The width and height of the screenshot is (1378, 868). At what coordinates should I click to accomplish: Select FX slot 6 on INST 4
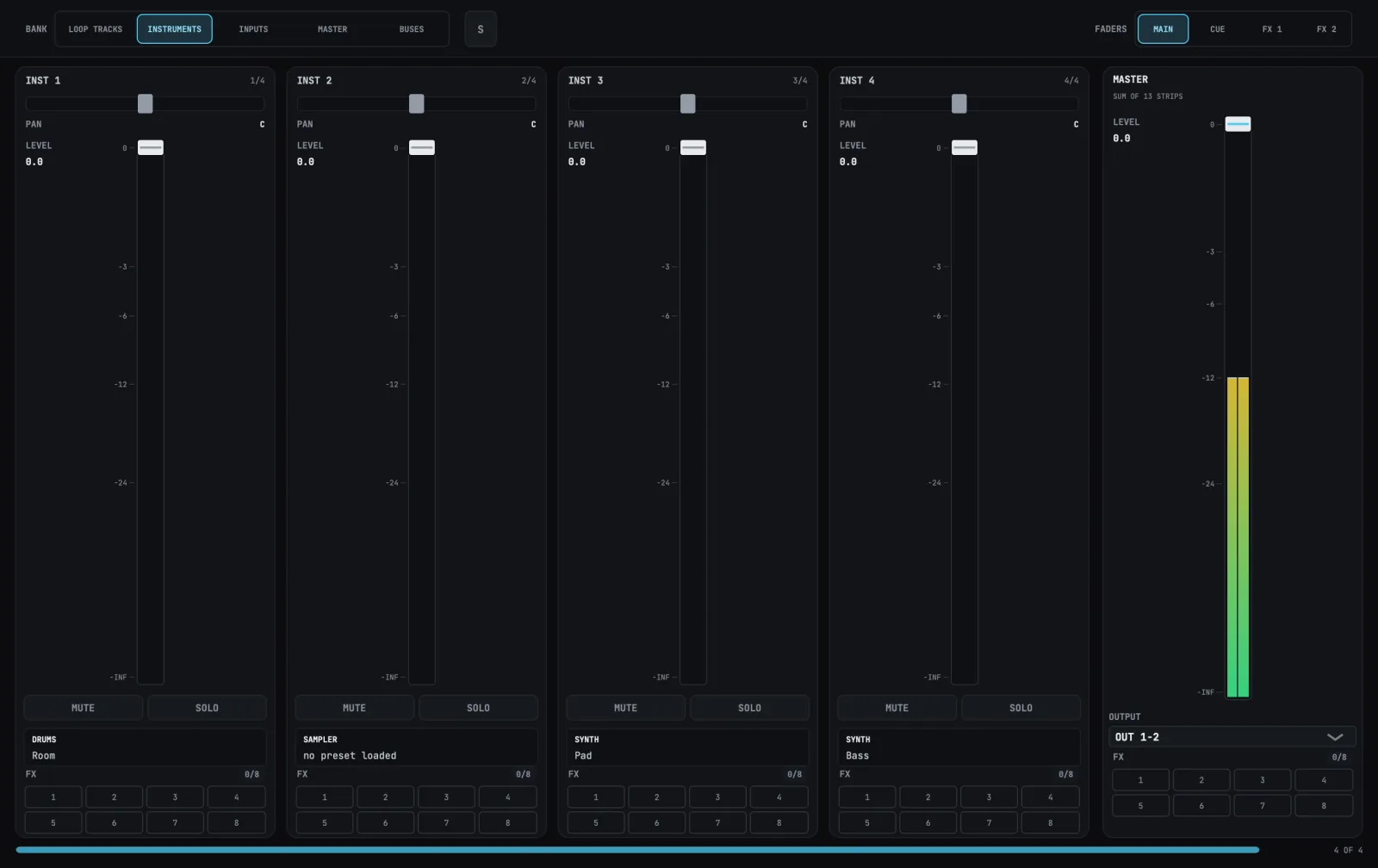point(928,823)
